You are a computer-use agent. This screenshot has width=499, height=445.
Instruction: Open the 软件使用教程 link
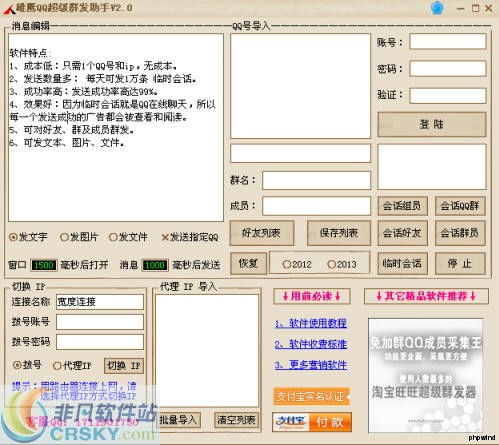[311, 323]
